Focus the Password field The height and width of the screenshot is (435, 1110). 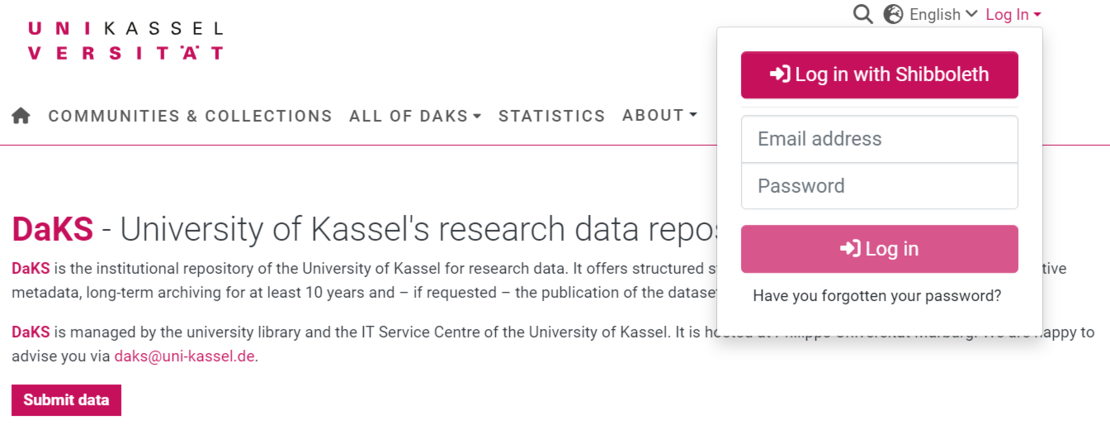879,186
